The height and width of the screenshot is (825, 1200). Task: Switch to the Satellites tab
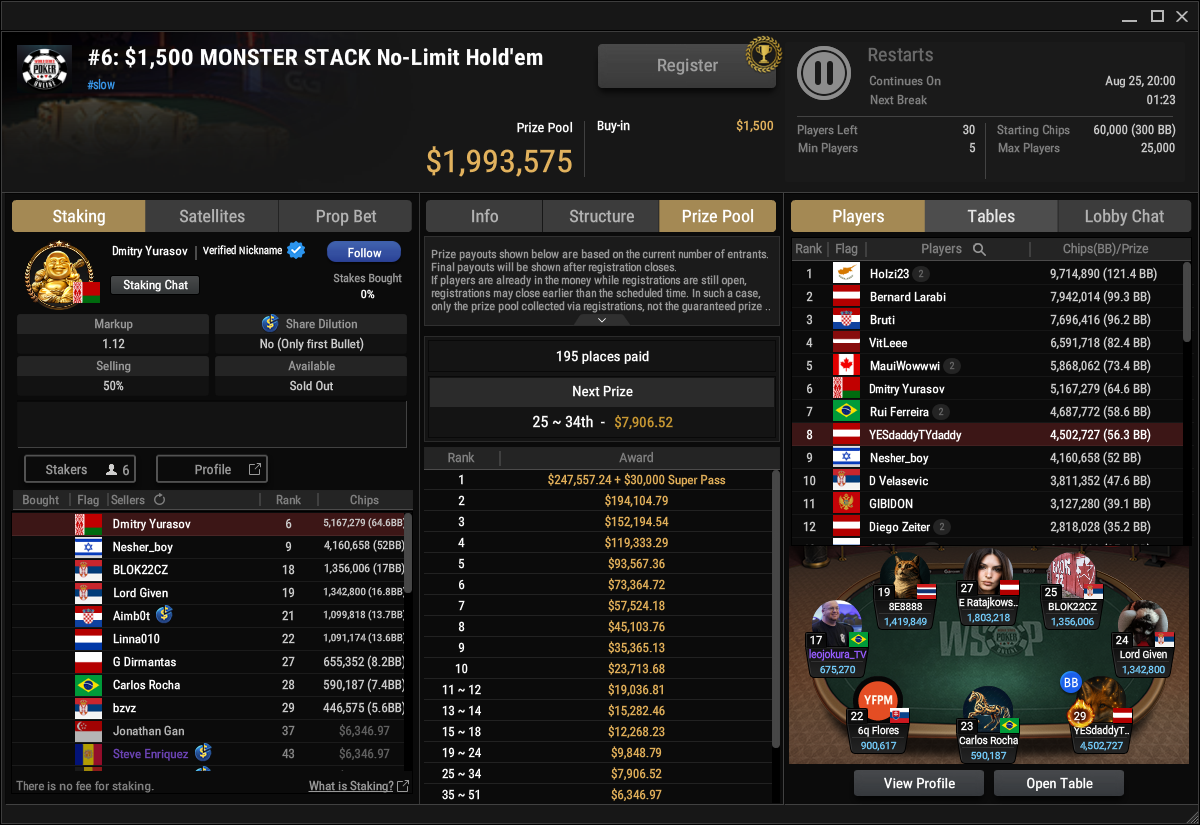click(x=212, y=216)
